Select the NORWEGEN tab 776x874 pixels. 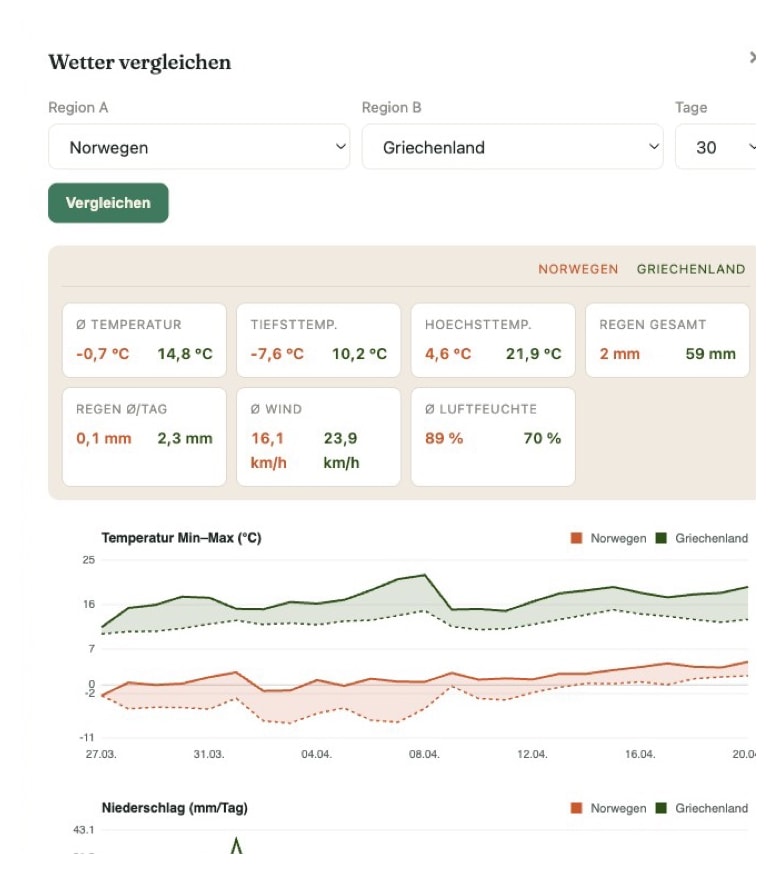pyautogui.click(x=578, y=269)
